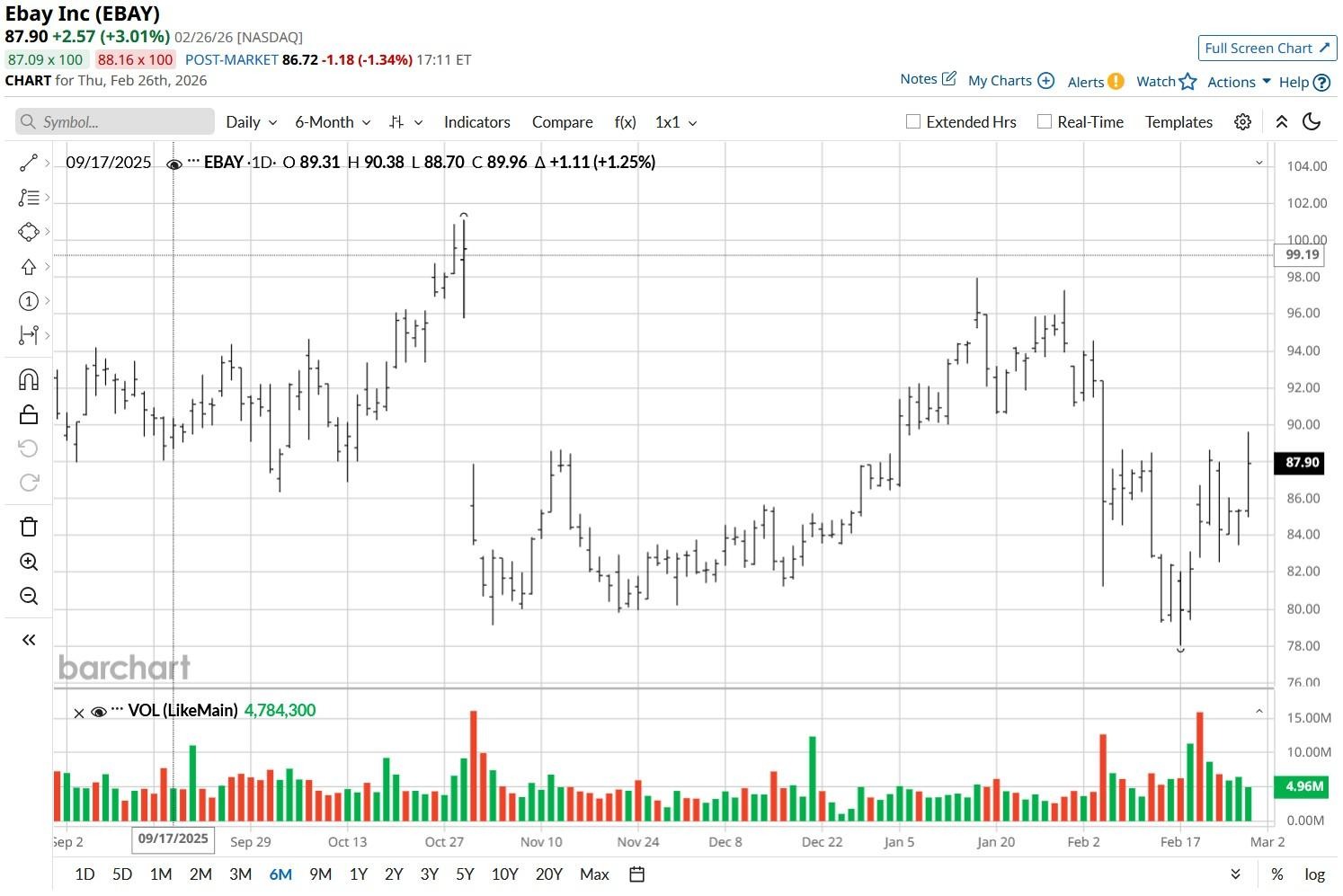Select the measure range tool
This screenshot has height=896, width=1343.
[28, 335]
